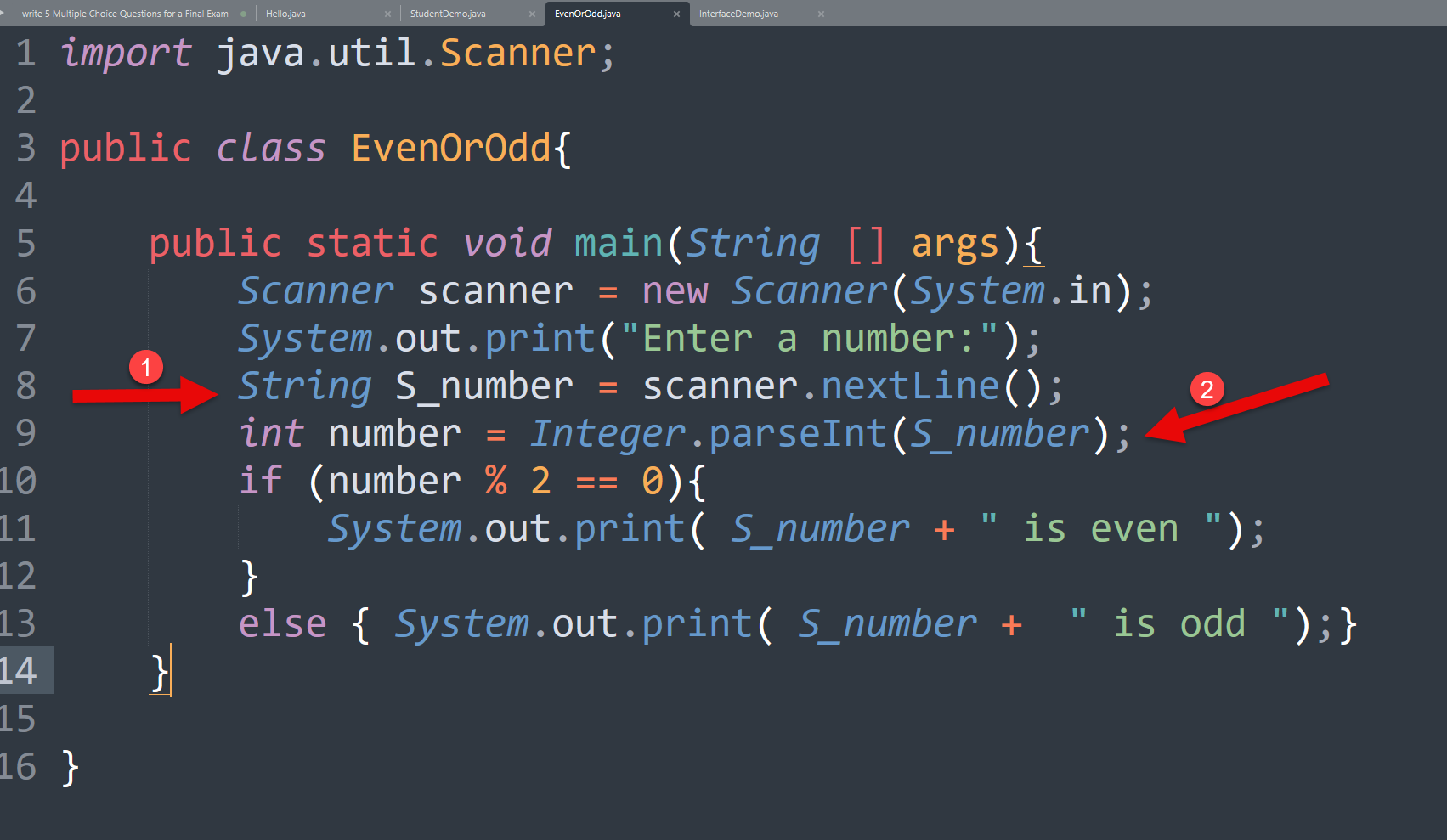Click the 'nextLine' method call
Image resolution: width=1447 pixels, height=840 pixels.
tap(910, 386)
